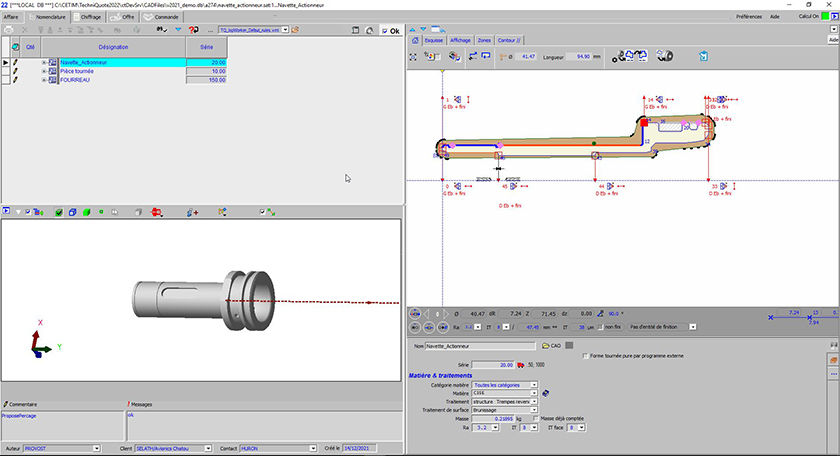Open the Traitement de surface dropdown

(533, 410)
